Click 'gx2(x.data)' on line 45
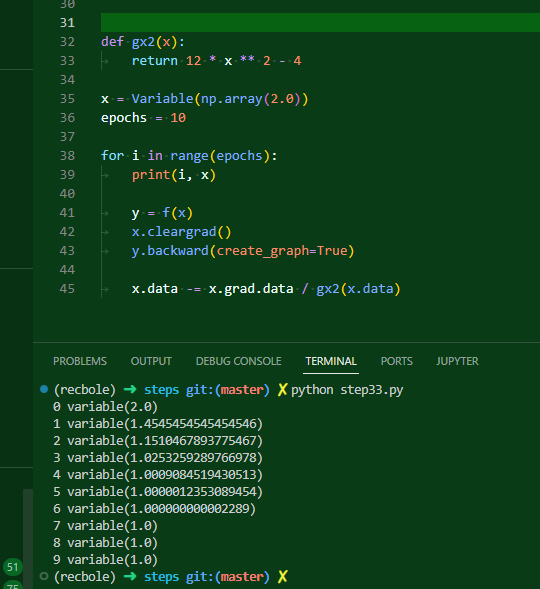The height and width of the screenshot is (589, 540). 359,289
